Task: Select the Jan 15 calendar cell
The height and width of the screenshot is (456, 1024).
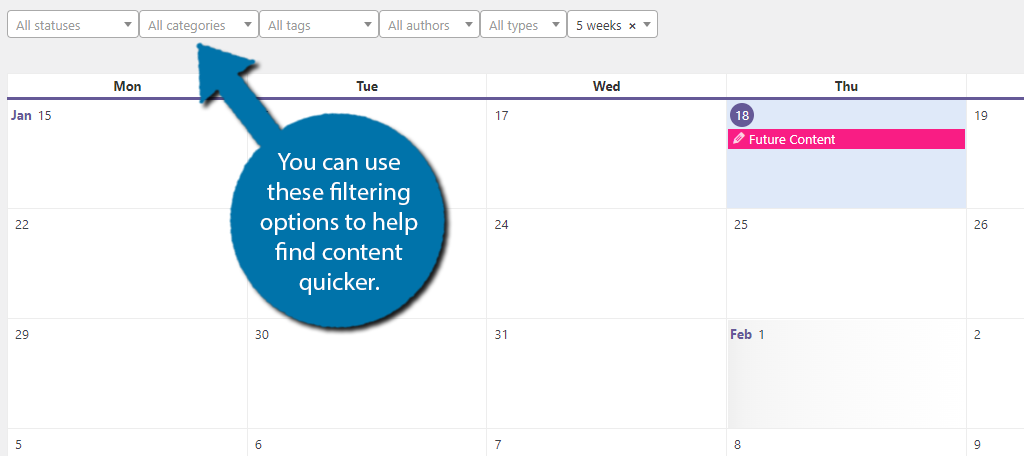Action: pos(127,154)
